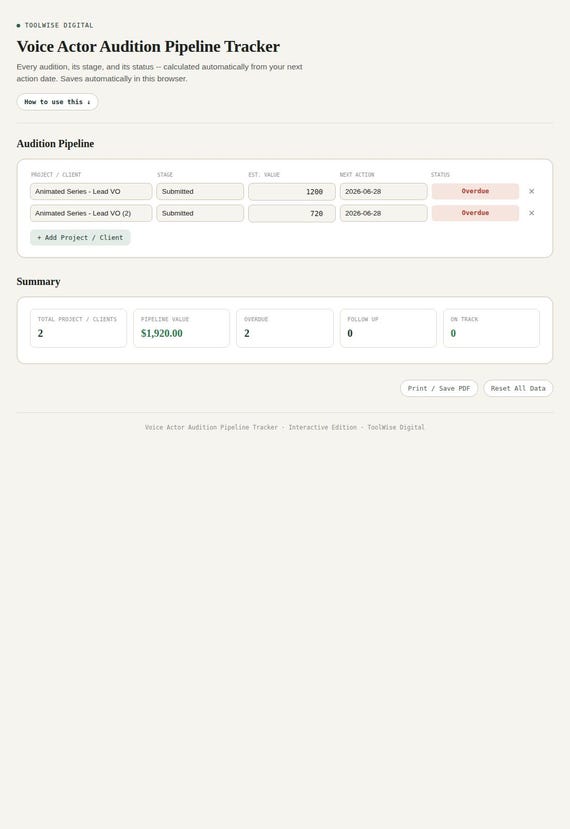Click the Voice Actor Audition Pipeline Tracker title
The height and width of the screenshot is (829, 570).
click(148, 47)
